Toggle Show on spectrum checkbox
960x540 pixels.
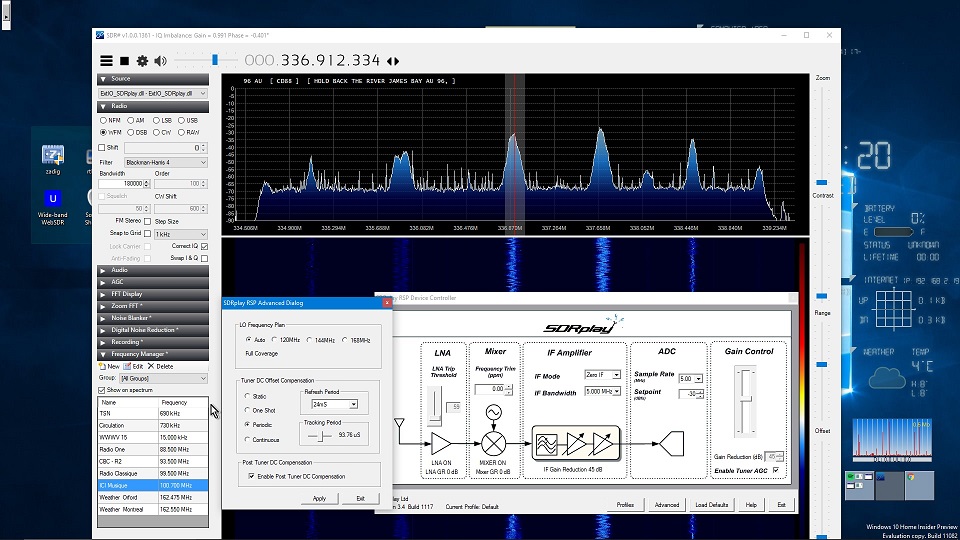[102, 390]
